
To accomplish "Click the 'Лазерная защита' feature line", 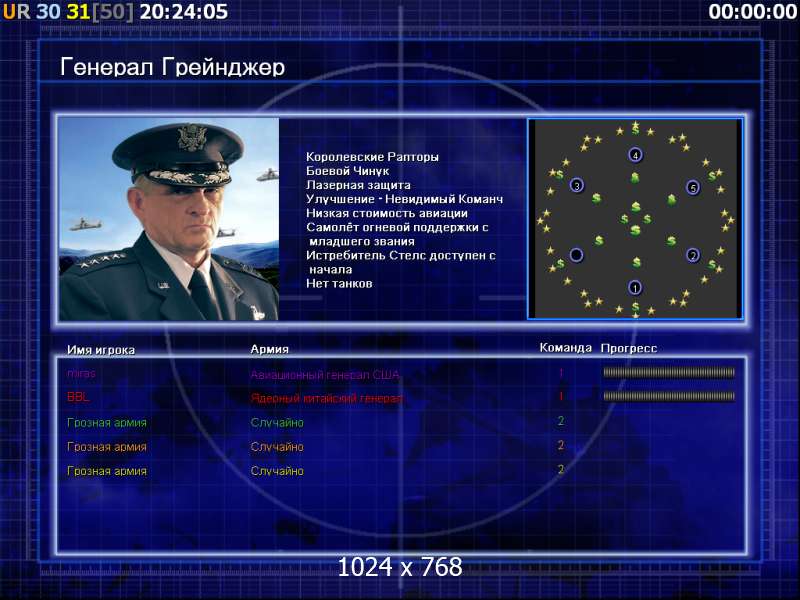I will click(x=358, y=185).
